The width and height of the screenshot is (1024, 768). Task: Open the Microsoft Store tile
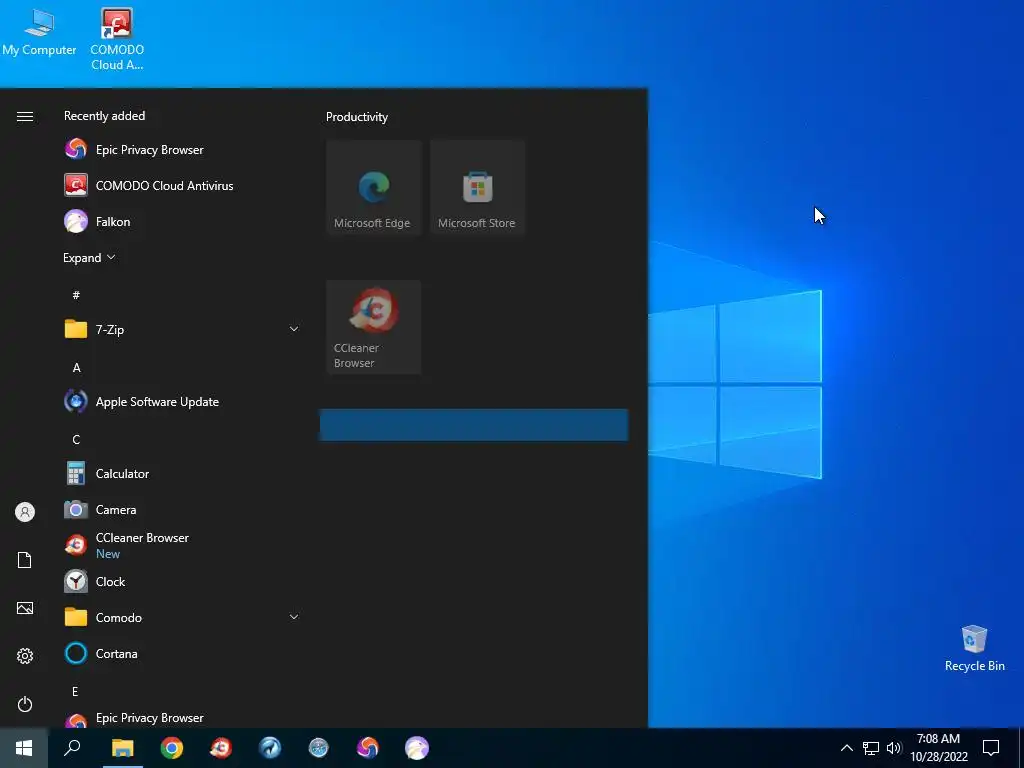477,187
